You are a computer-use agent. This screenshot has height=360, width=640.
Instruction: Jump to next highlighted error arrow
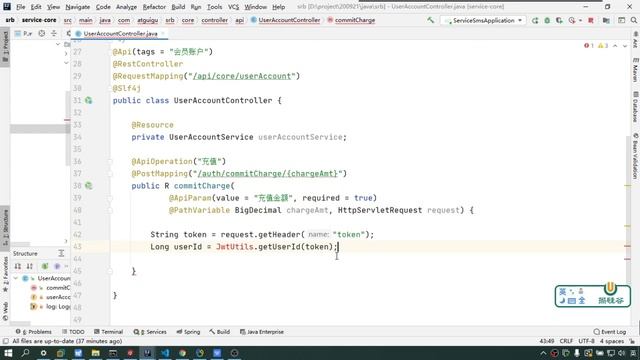point(625,46)
